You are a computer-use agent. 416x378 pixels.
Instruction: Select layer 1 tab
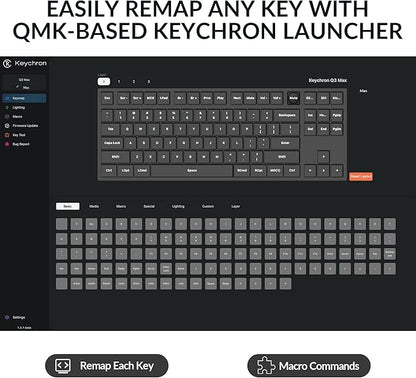point(119,81)
